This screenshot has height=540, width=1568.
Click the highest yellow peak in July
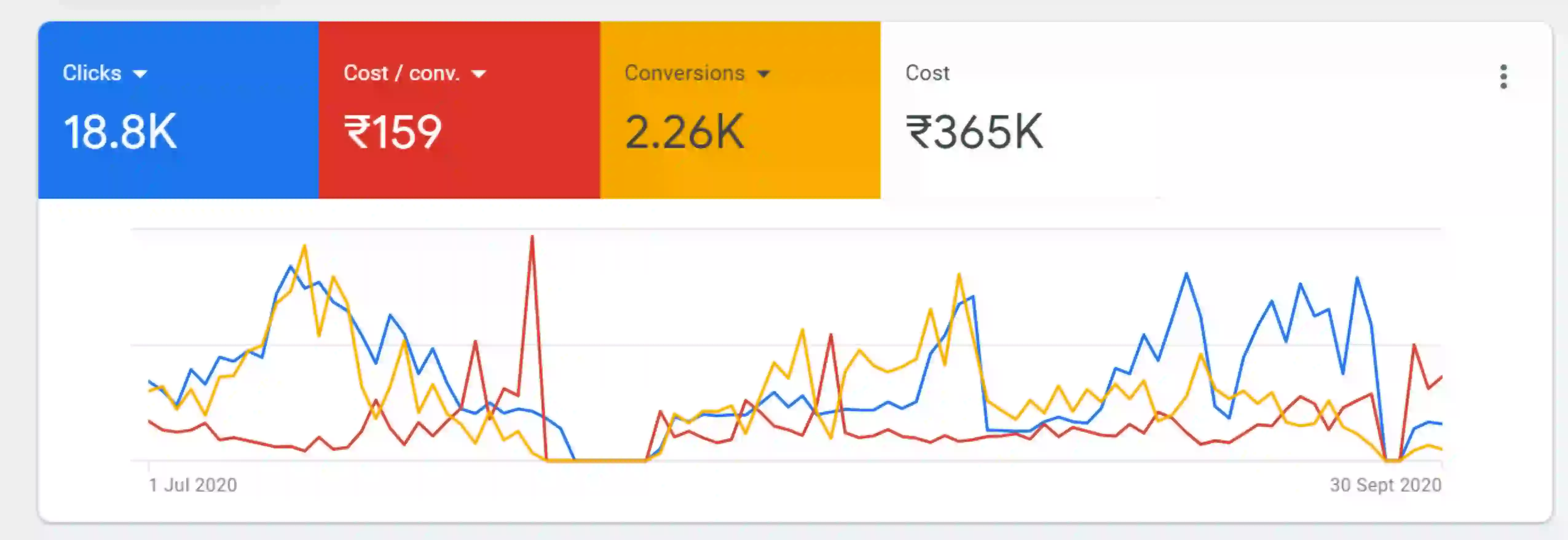[304, 247]
